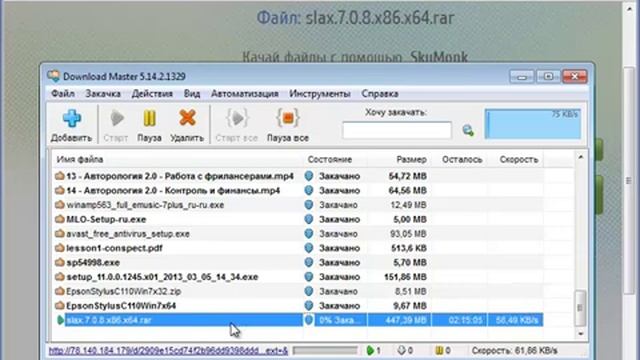This screenshot has width=640, height=360.
Task: Sort by the Осталось column header
Action: (459, 160)
